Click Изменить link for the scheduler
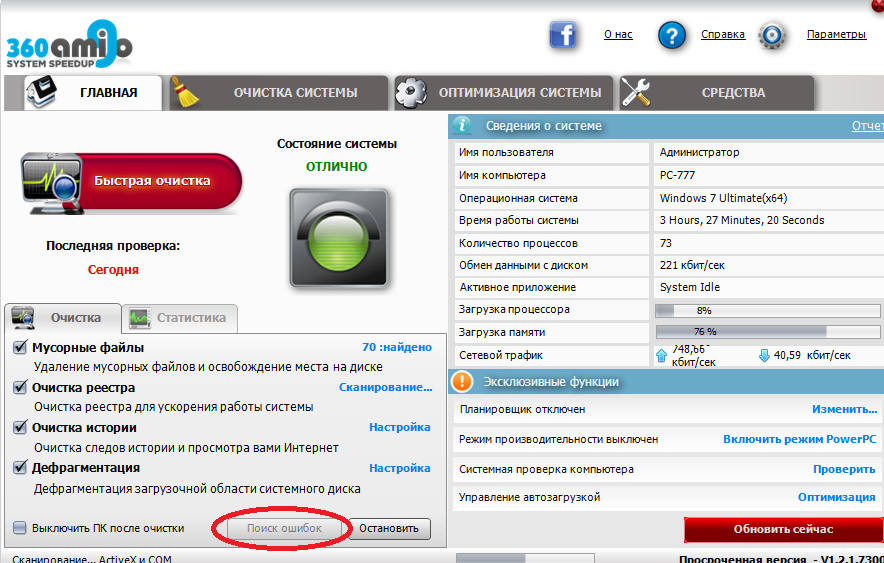The image size is (884, 563). [x=844, y=409]
